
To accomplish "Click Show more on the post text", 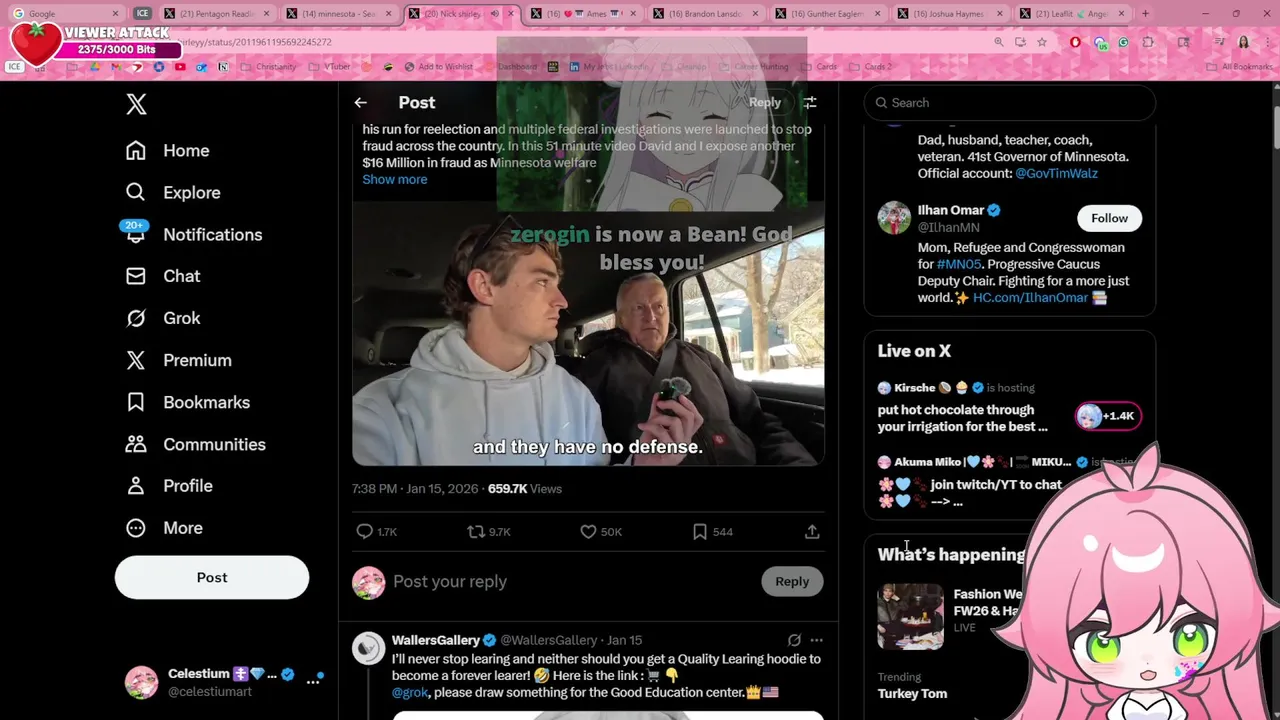I will coord(394,180).
